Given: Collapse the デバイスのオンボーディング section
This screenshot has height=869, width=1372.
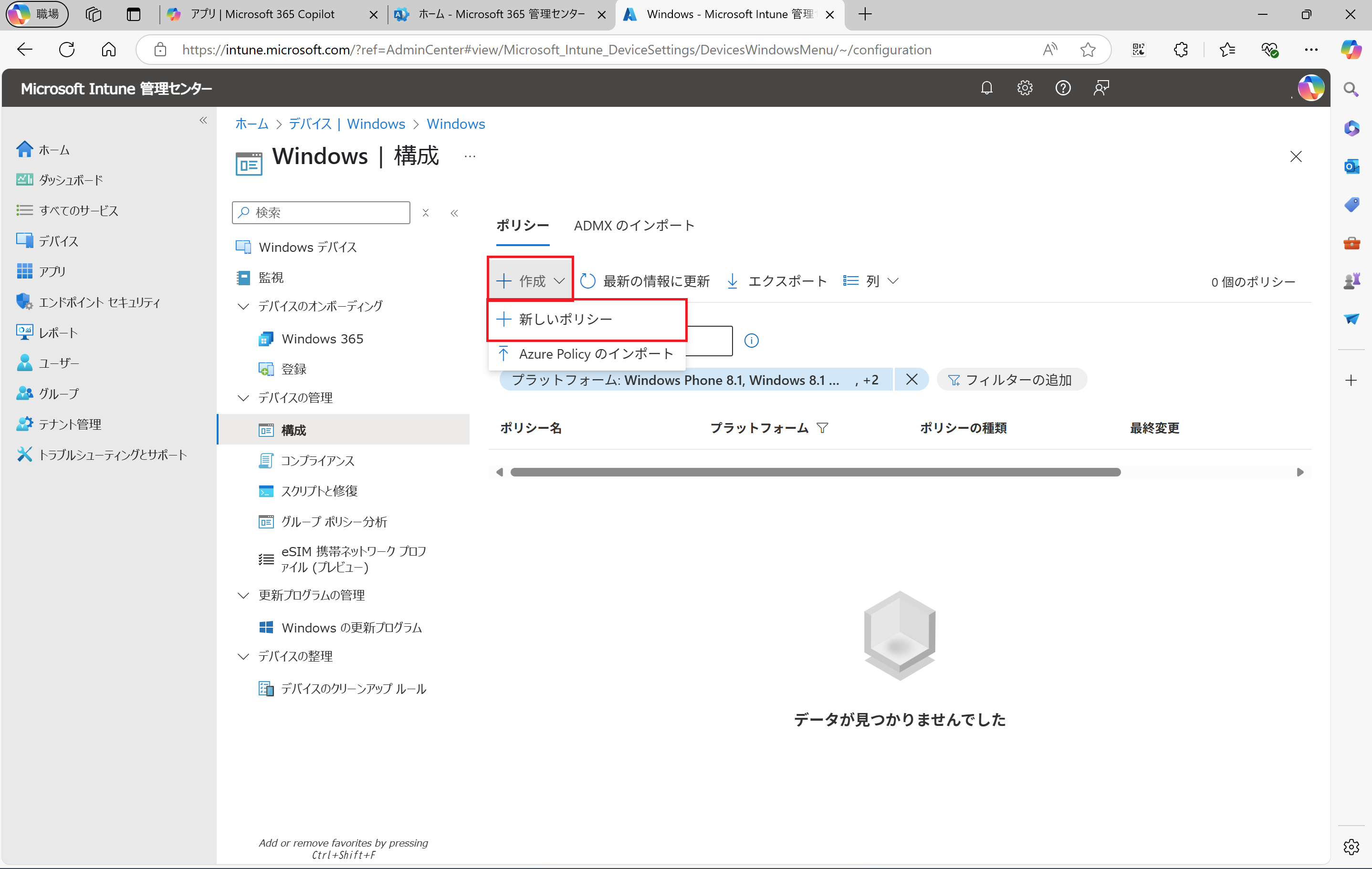Looking at the screenshot, I should (x=243, y=306).
